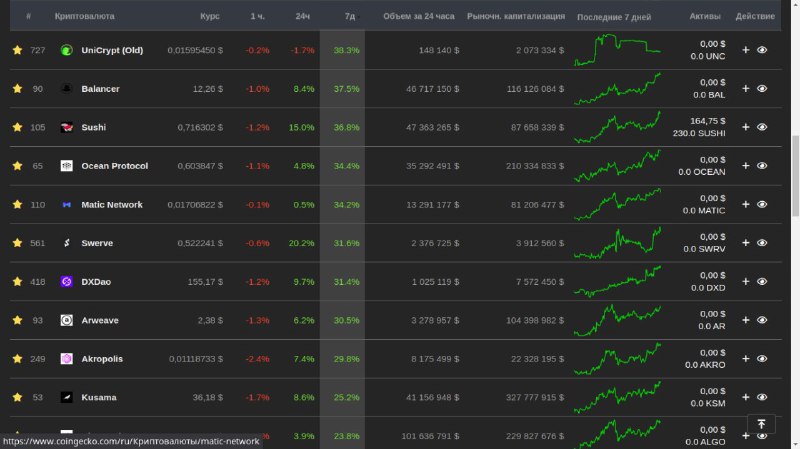This screenshot has height=449, width=800.
Task: Click the Arweave coin logo
Action: tap(66, 320)
